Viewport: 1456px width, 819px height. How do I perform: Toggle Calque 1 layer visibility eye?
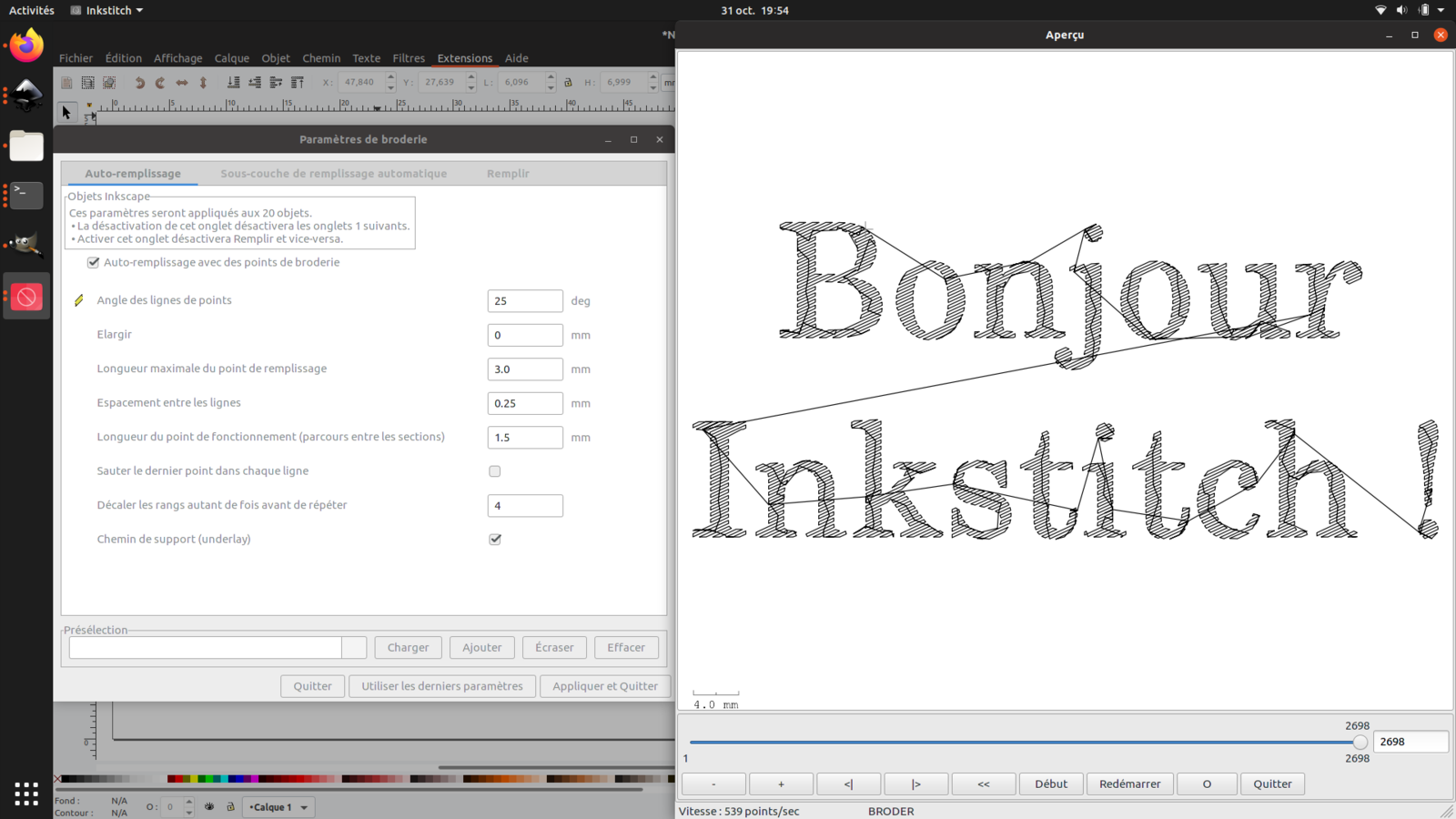(209, 807)
